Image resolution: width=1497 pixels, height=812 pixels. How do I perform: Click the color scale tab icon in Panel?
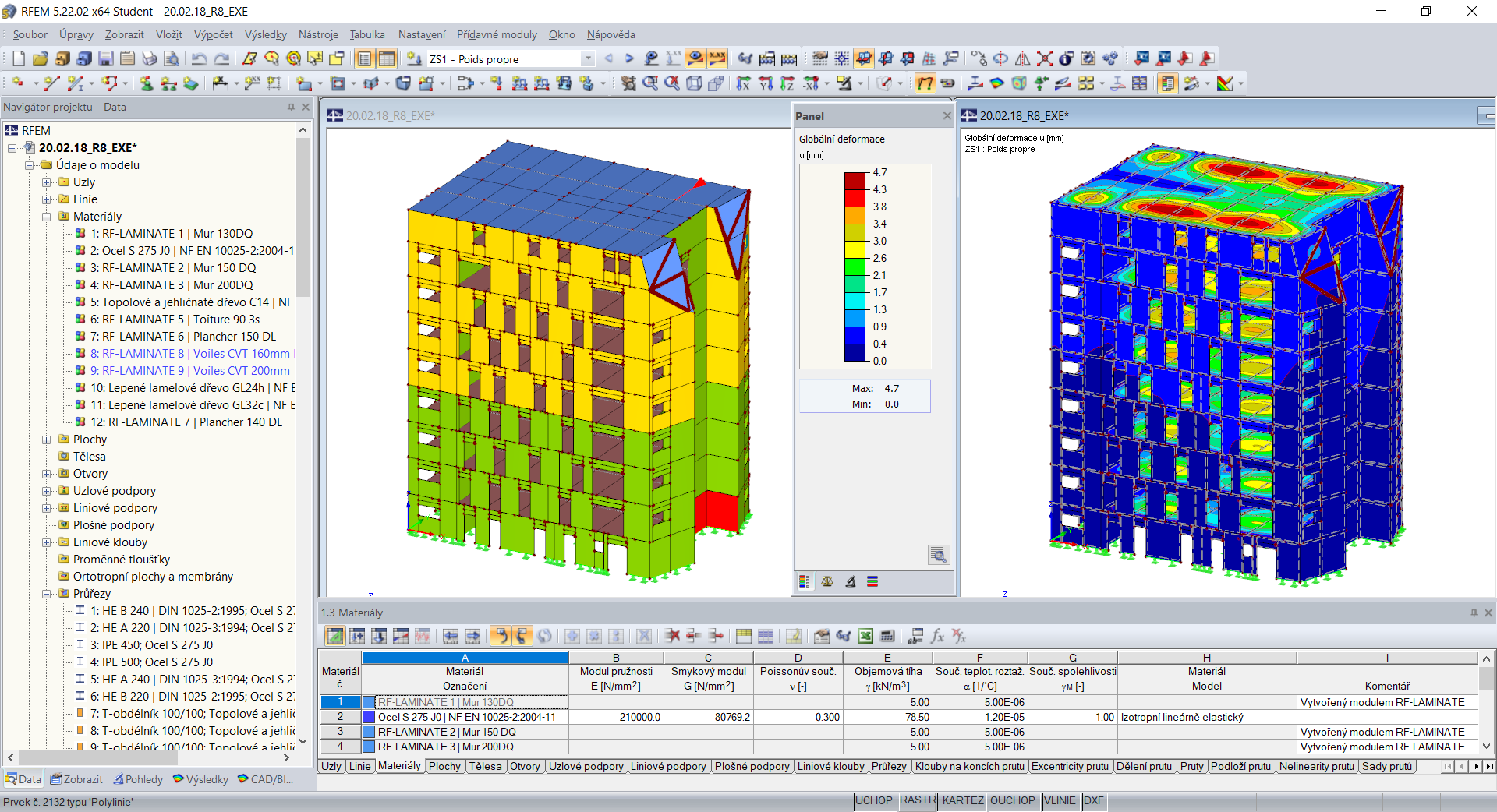pyautogui.click(x=805, y=581)
